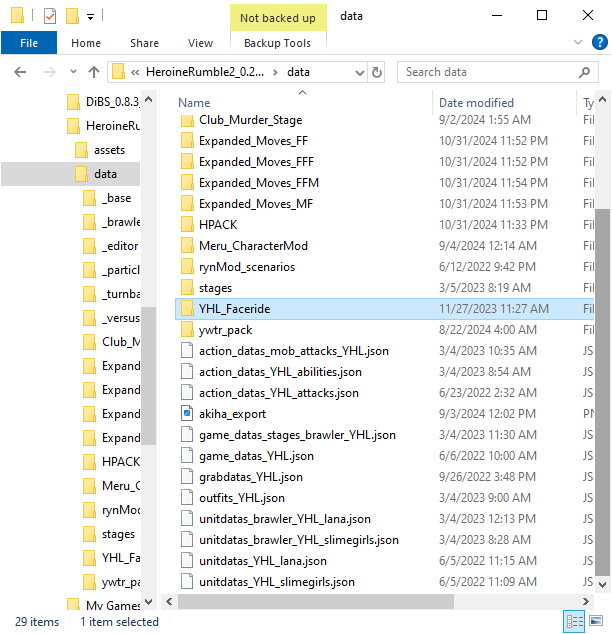Image resolution: width=612 pixels, height=634 pixels.
Task: Refresh the data folder view
Action: pos(377,72)
